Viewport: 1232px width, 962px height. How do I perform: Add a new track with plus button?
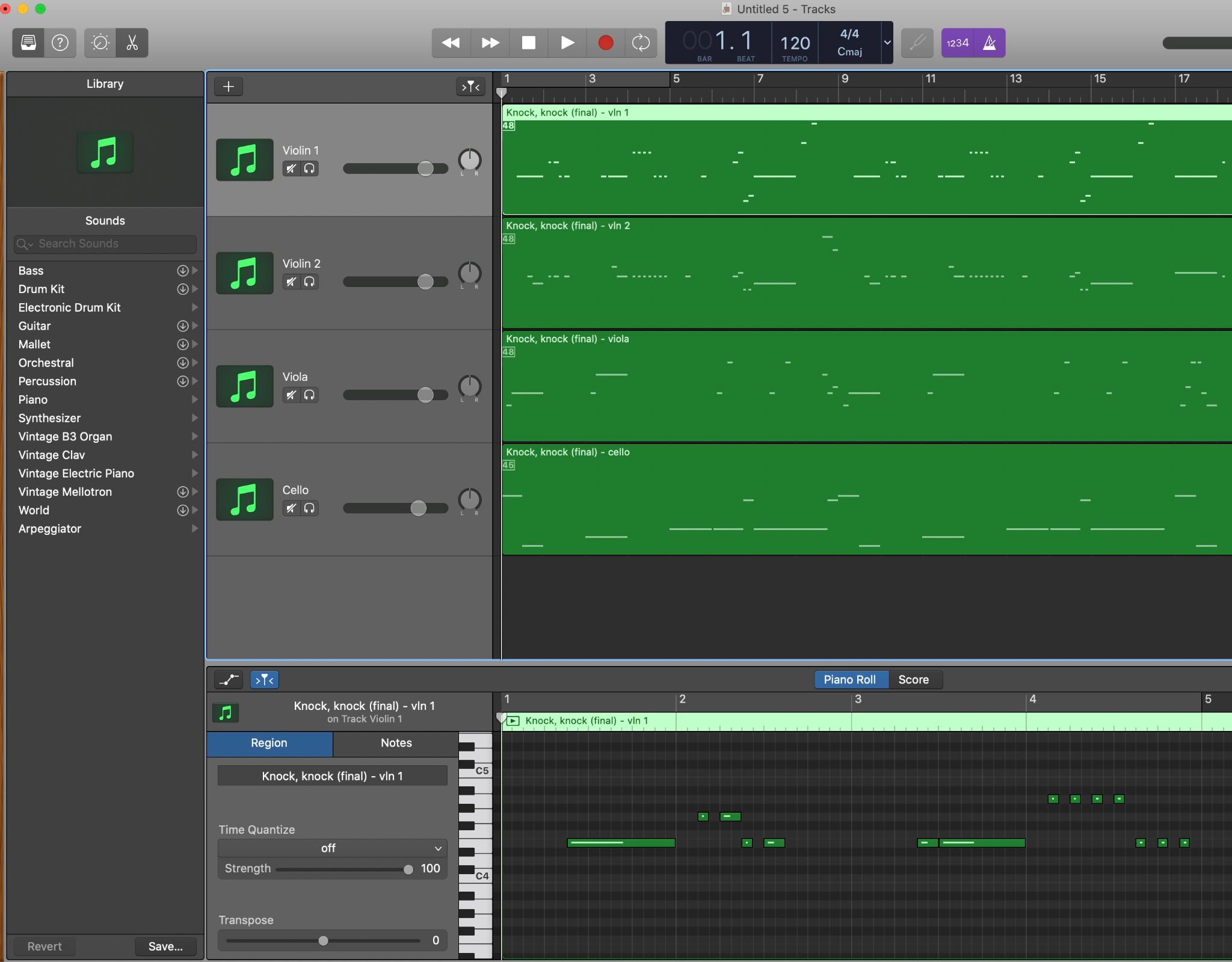click(x=229, y=87)
